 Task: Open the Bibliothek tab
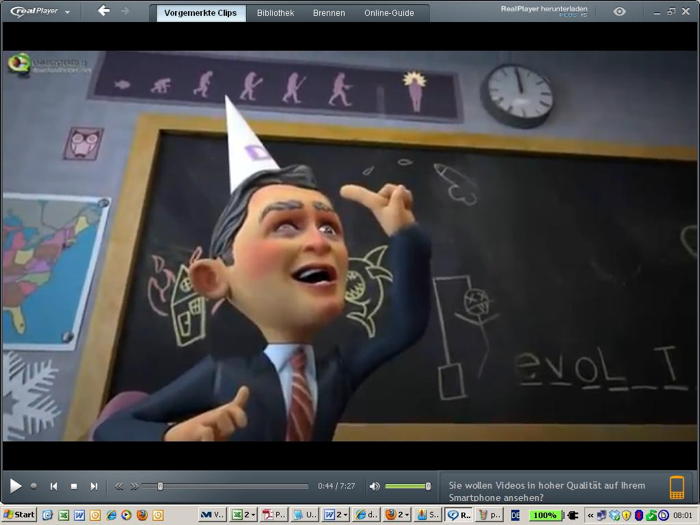coord(275,13)
